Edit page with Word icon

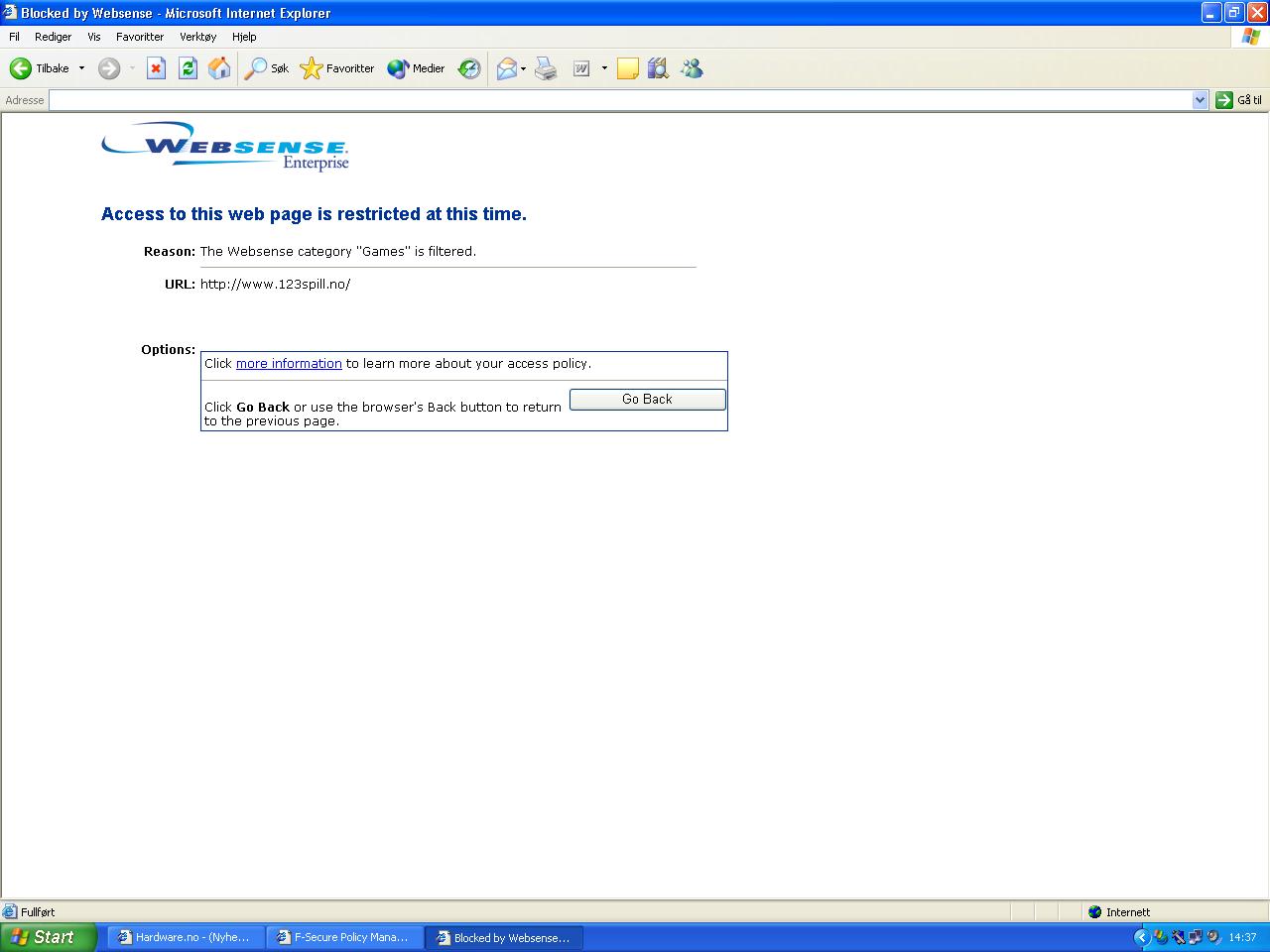pyautogui.click(x=581, y=68)
